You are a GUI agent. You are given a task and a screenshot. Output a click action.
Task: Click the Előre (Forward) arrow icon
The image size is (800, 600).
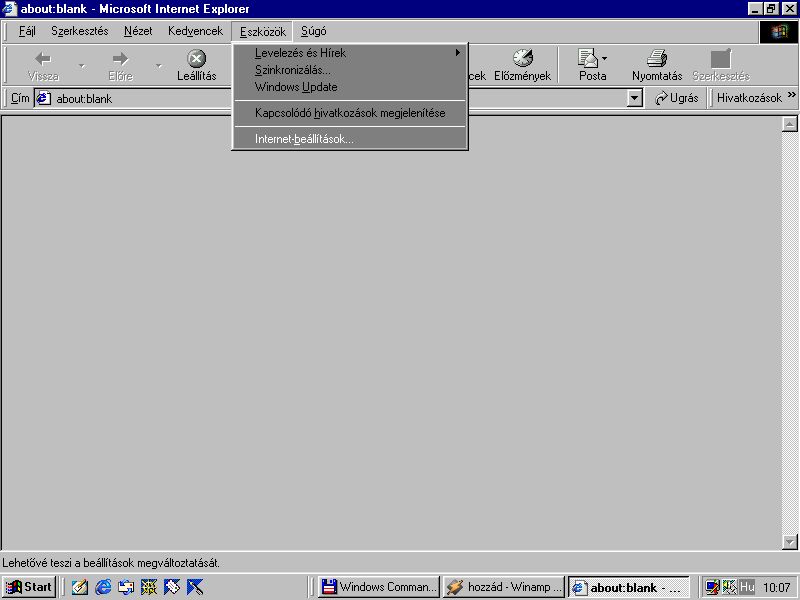pos(120,59)
